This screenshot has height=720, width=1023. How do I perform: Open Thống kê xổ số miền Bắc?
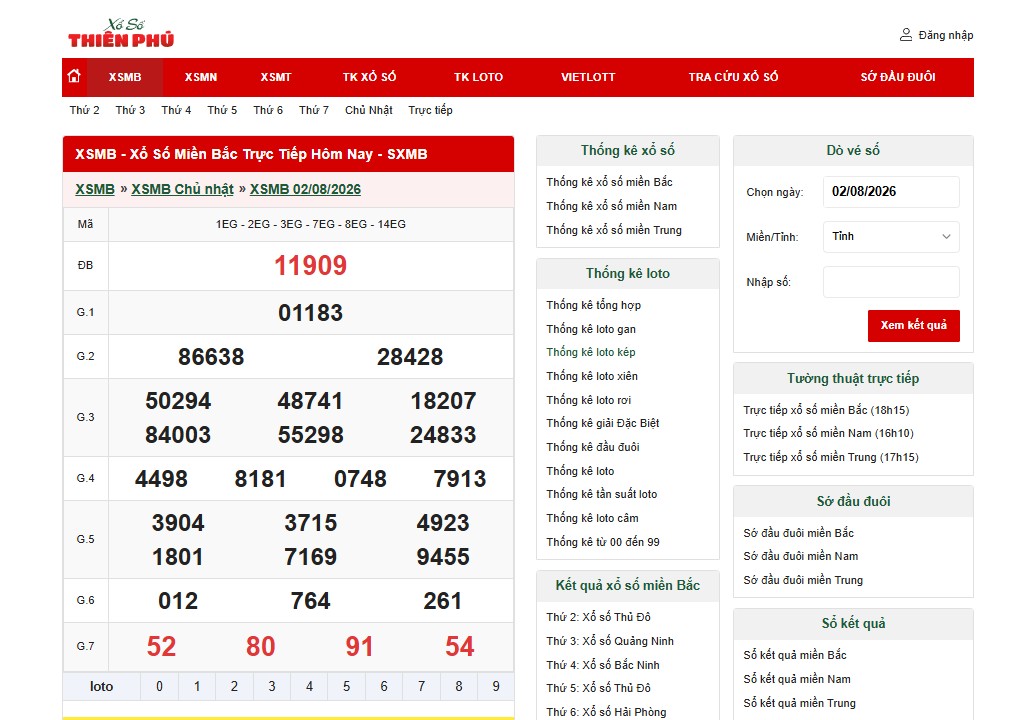[609, 182]
